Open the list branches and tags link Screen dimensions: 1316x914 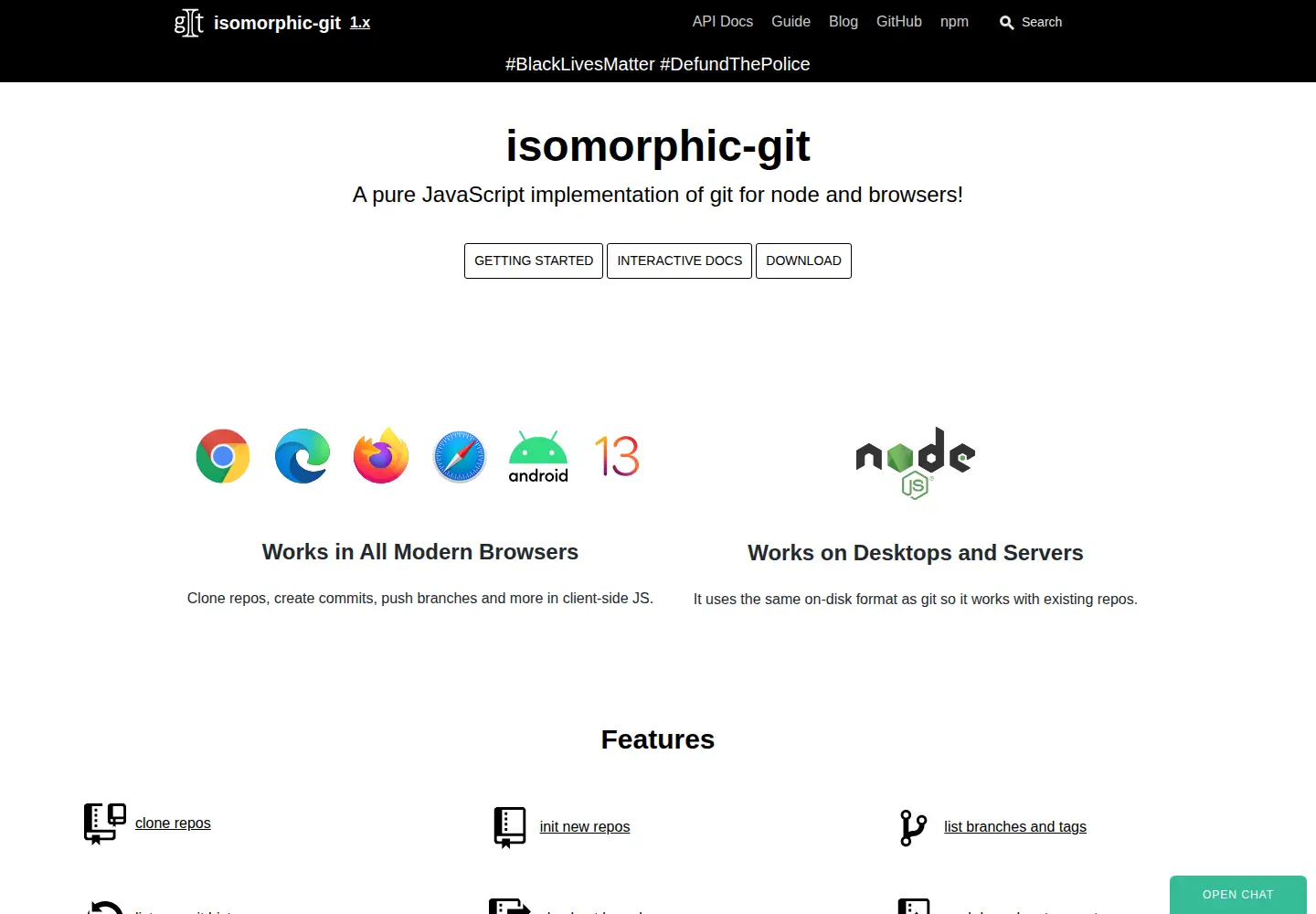(x=1015, y=827)
